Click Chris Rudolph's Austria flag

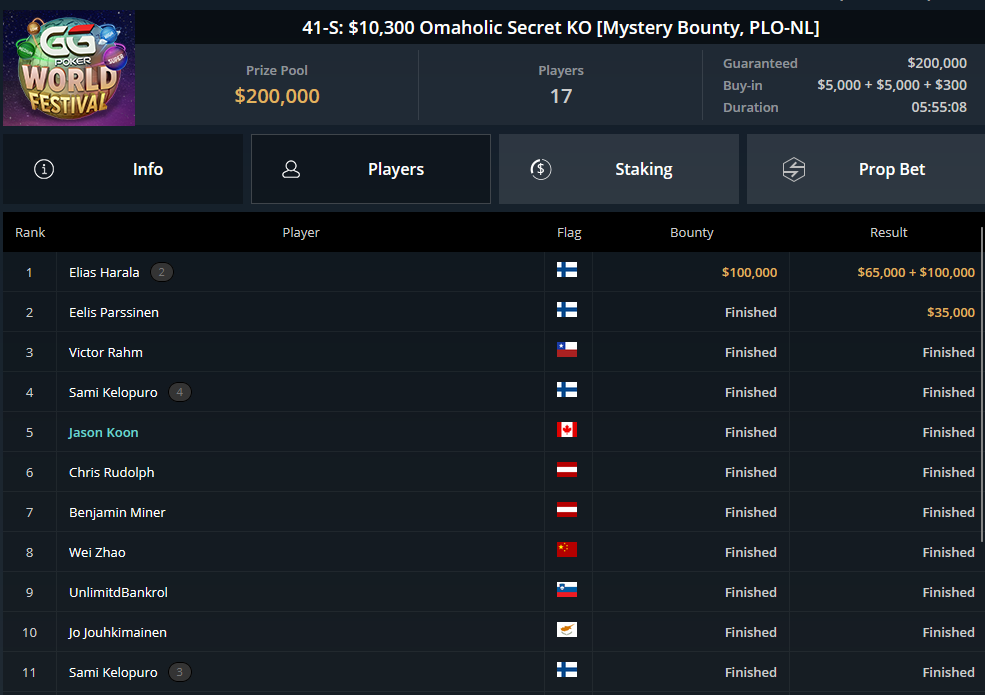[x=567, y=469]
